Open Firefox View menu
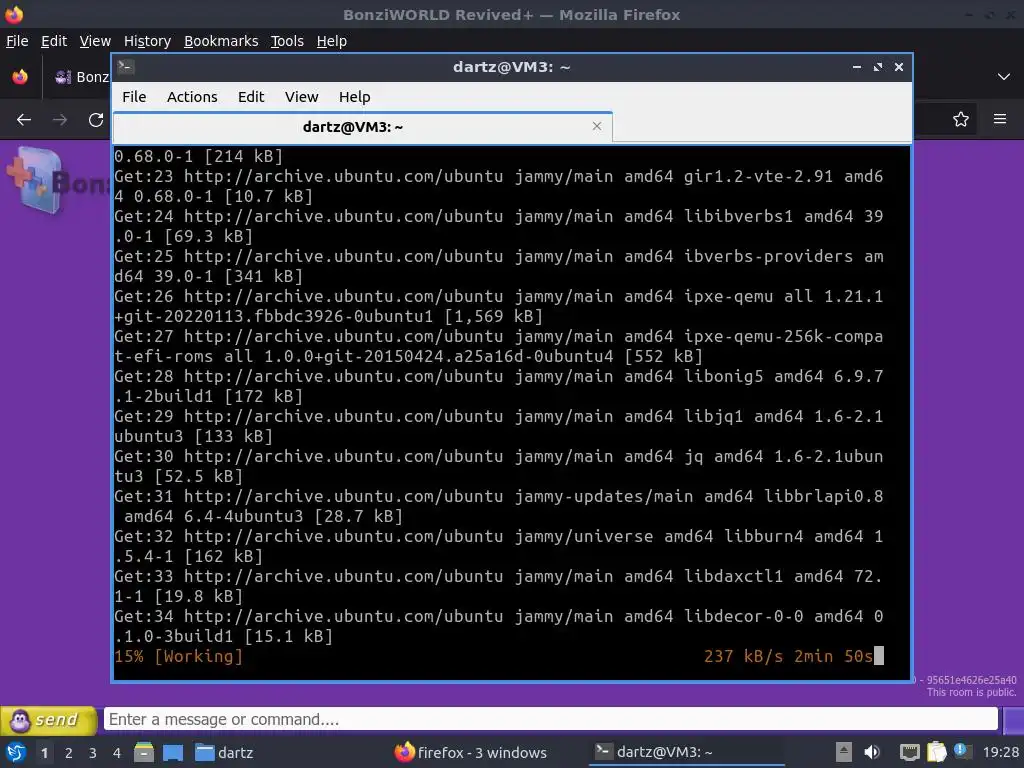The width and height of the screenshot is (1024, 768). (x=95, y=41)
